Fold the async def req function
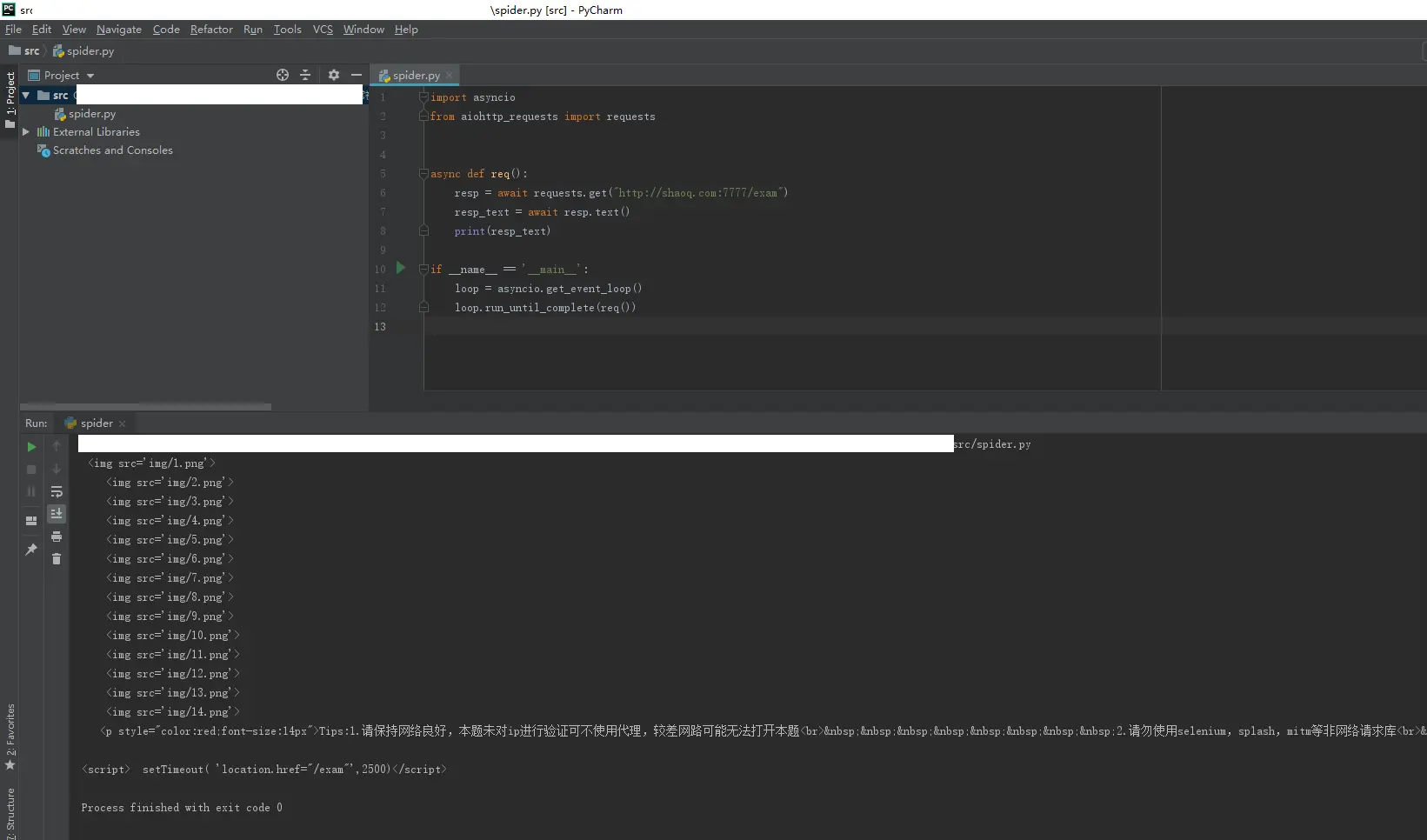Image resolution: width=1427 pixels, height=840 pixels. [423, 174]
